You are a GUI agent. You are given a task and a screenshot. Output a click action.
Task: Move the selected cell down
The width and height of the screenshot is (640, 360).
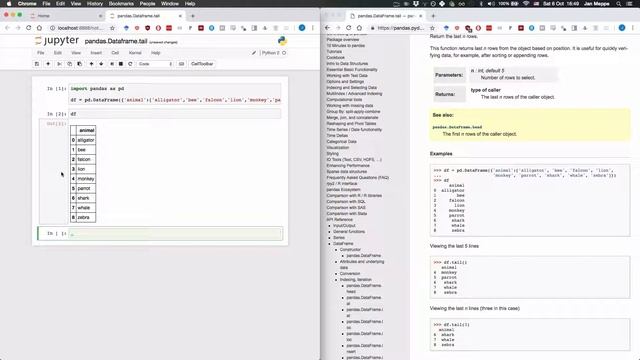[101, 64]
